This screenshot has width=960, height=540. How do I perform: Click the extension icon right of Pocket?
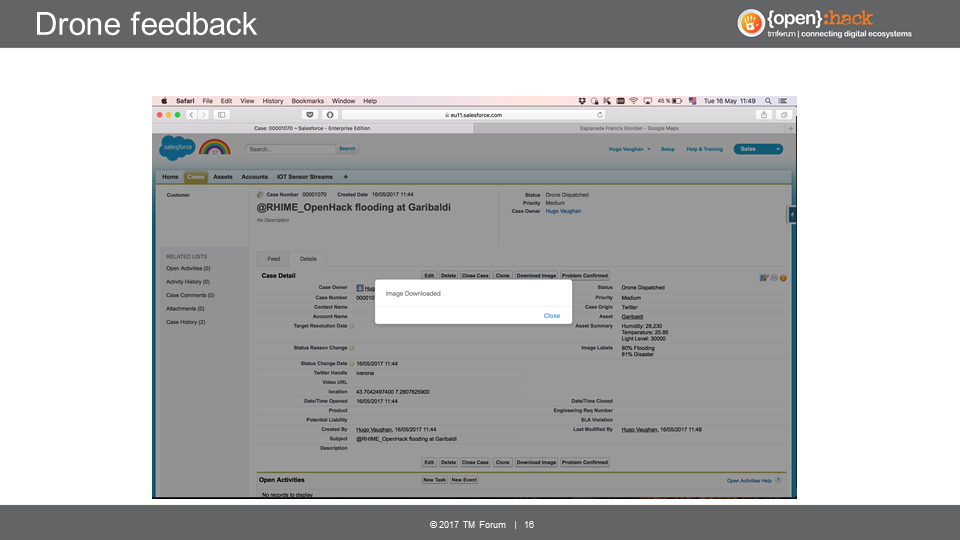point(329,114)
